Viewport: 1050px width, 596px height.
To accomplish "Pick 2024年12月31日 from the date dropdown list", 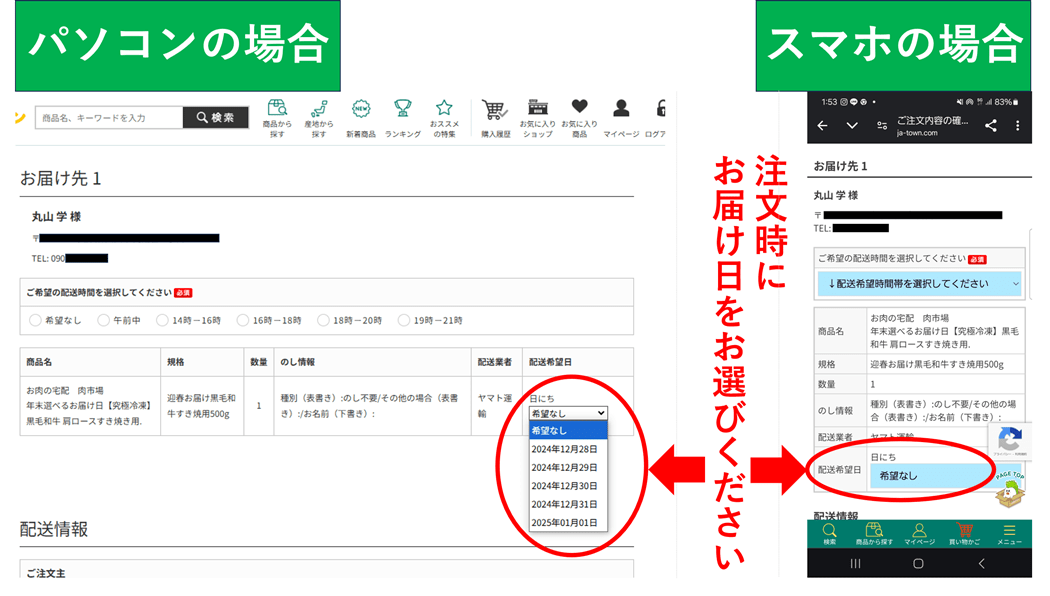I will point(564,504).
